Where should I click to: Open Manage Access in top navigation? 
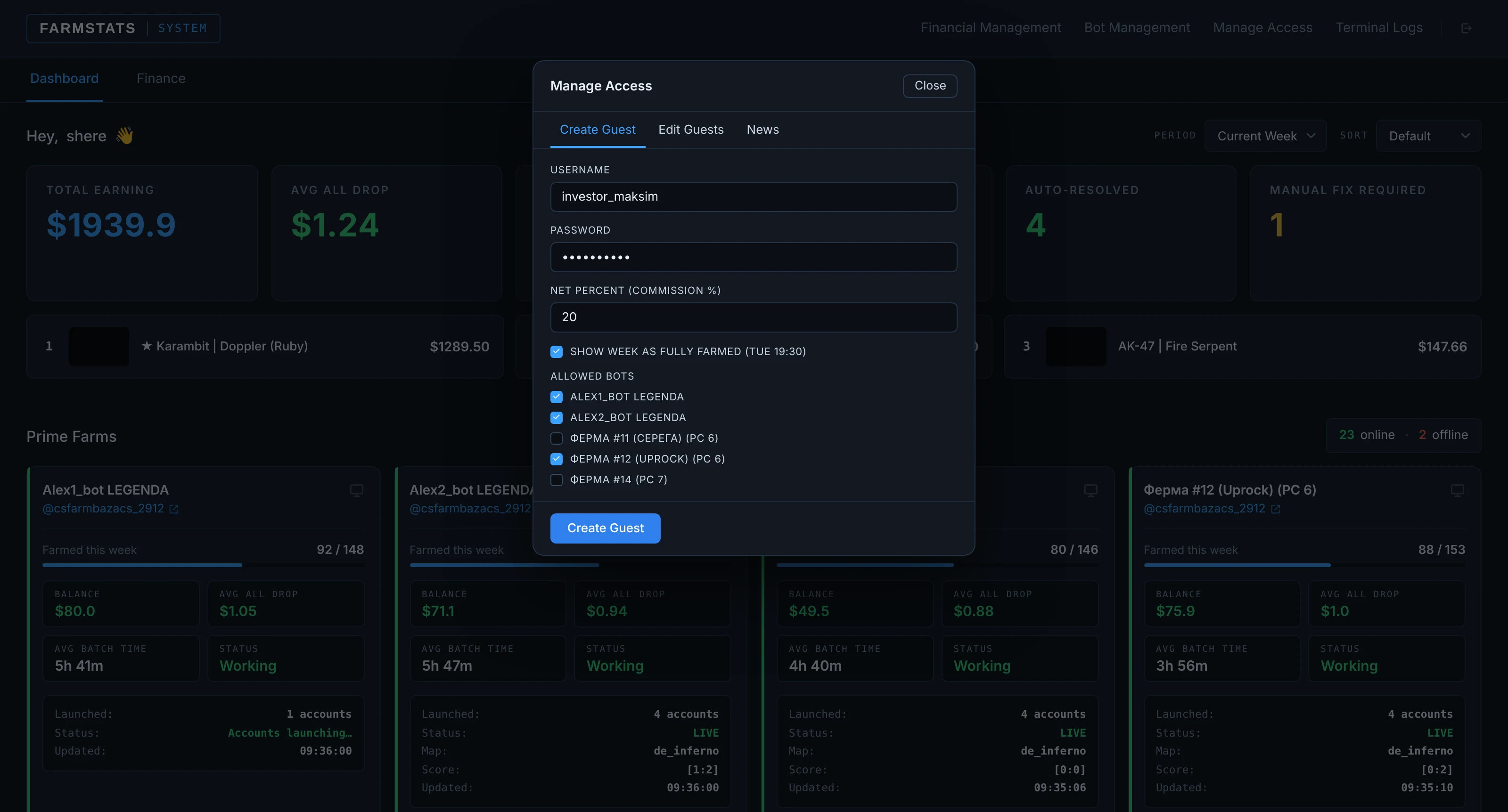tap(1263, 27)
